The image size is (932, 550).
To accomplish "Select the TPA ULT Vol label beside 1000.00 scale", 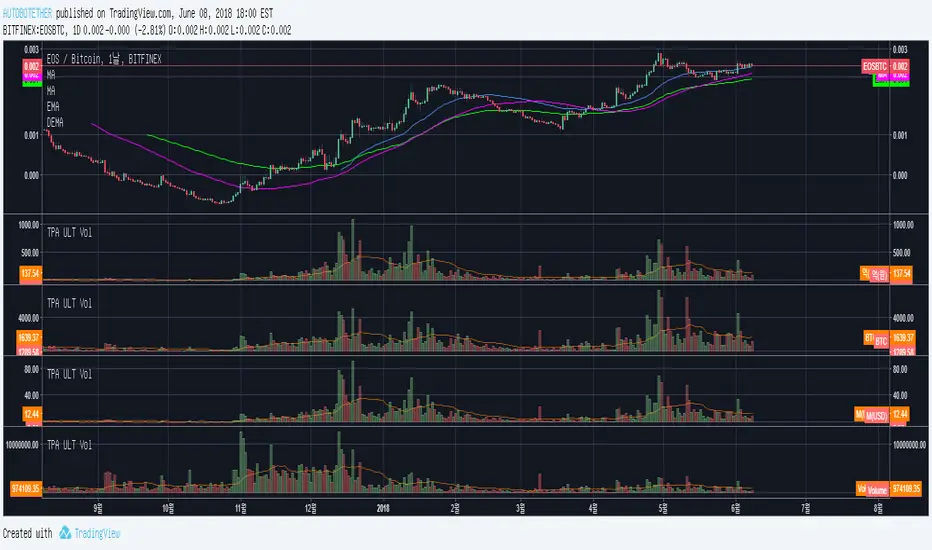I will pos(70,232).
